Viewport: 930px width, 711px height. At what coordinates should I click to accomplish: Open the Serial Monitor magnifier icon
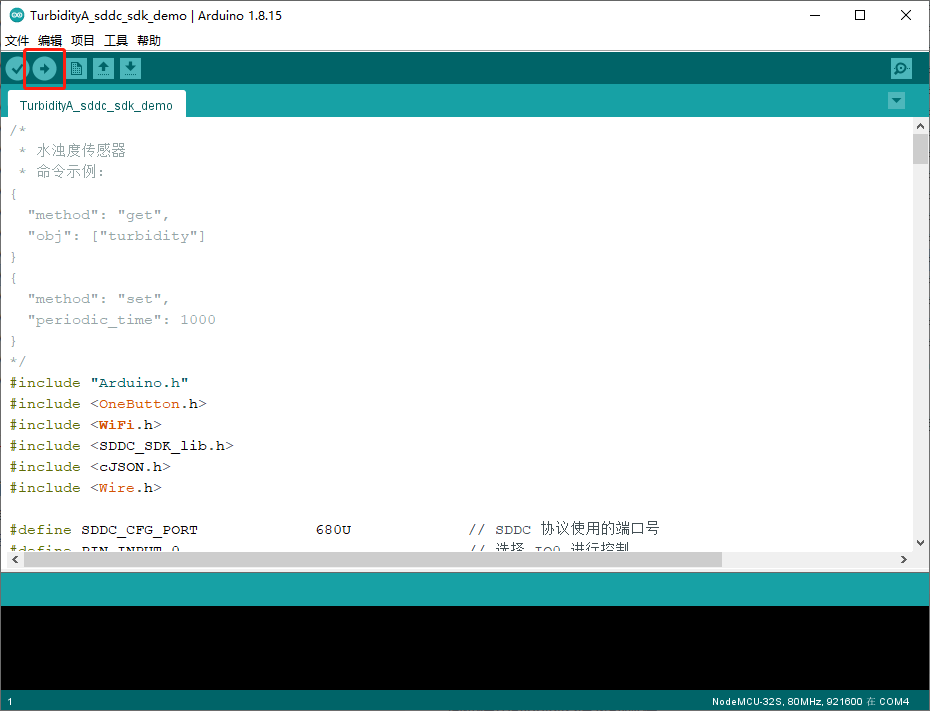click(x=902, y=69)
